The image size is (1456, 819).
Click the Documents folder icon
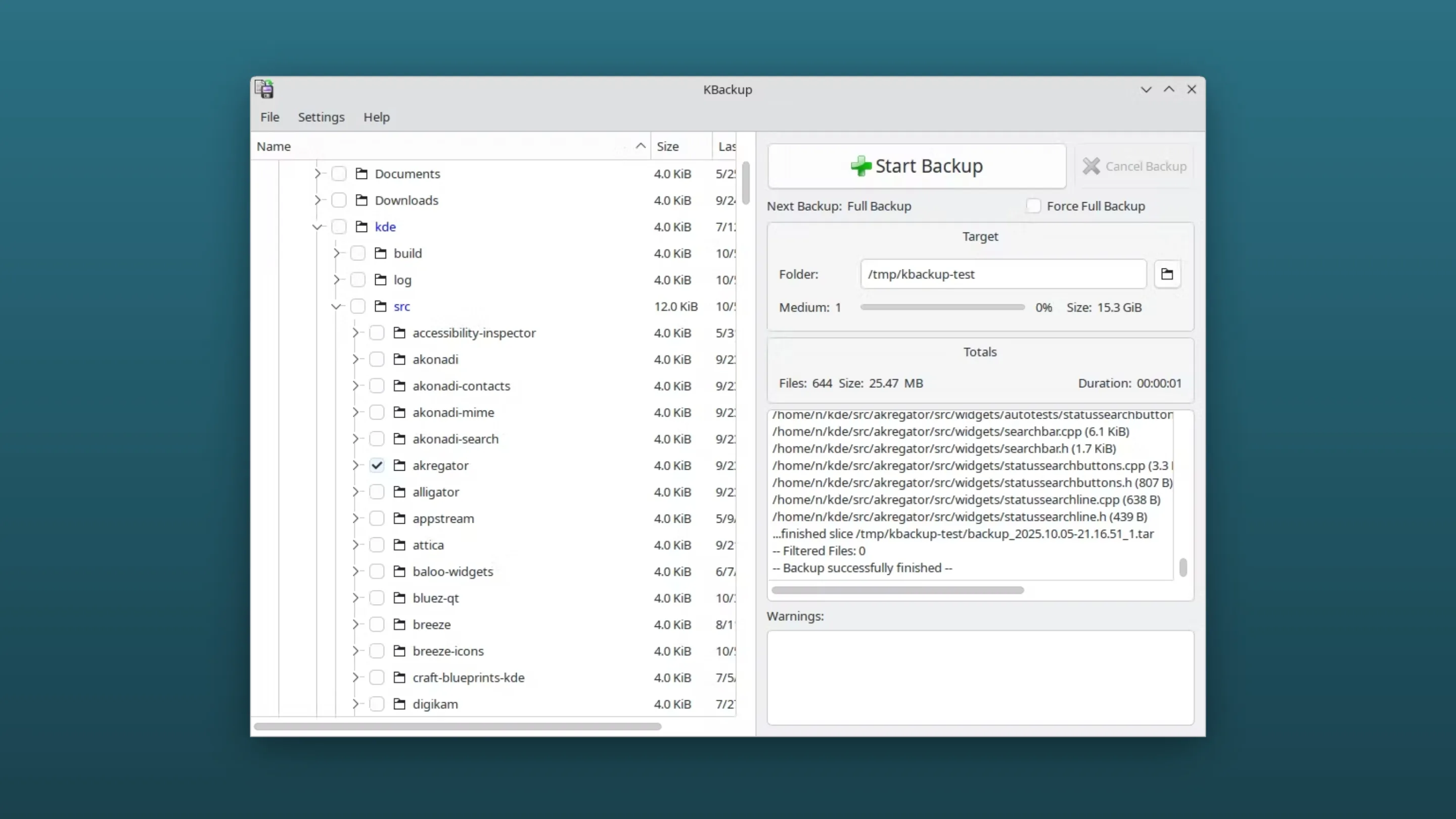point(362,173)
